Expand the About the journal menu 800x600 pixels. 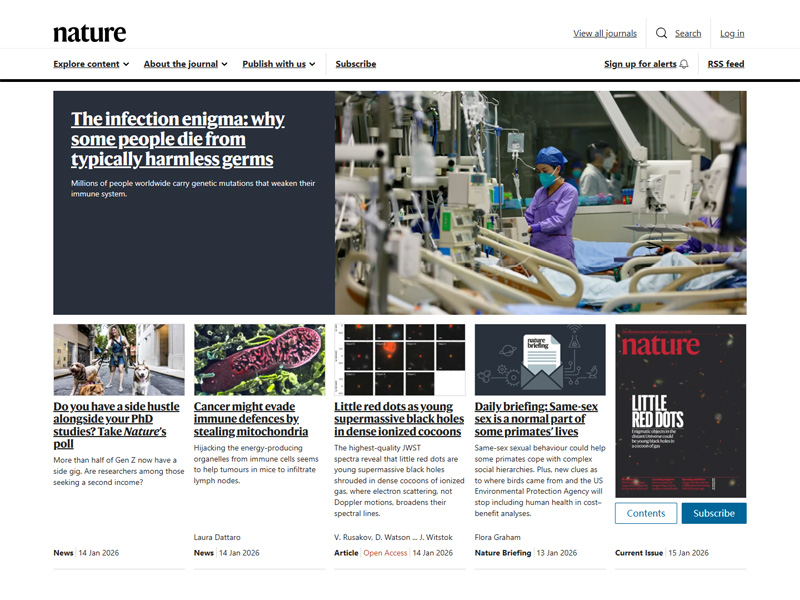click(x=185, y=64)
